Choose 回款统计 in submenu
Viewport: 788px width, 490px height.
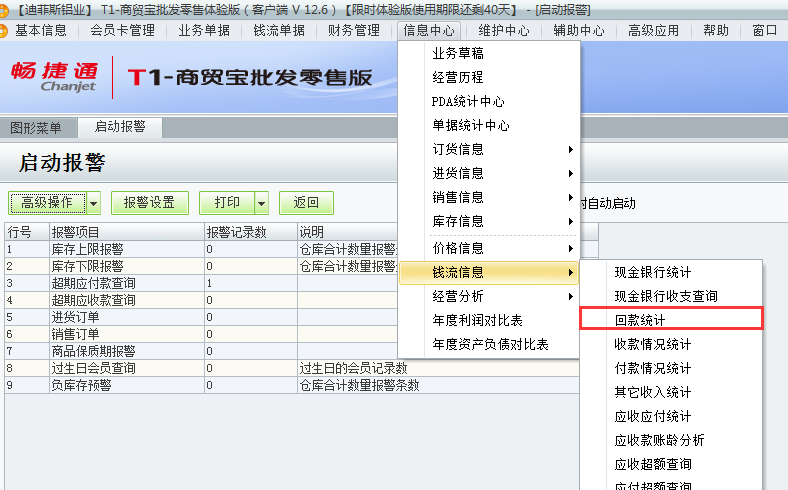671,319
